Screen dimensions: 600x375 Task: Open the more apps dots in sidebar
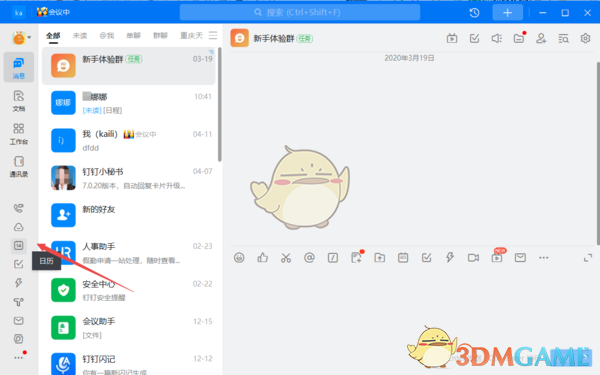[x=18, y=357]
